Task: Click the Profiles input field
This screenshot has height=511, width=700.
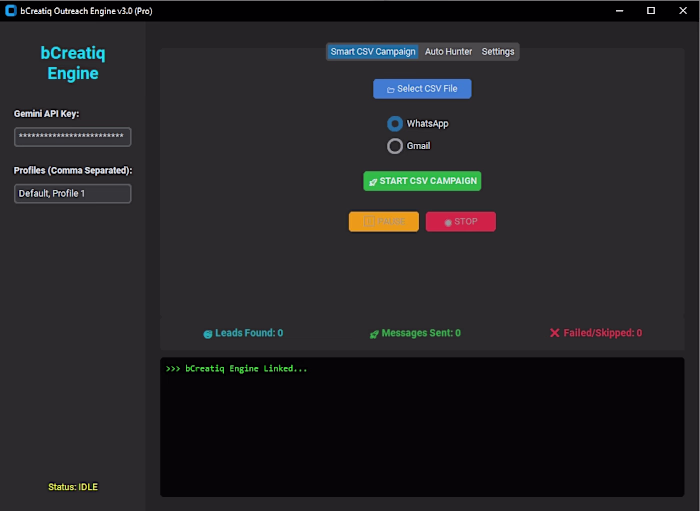Action: tap(73, 194)
